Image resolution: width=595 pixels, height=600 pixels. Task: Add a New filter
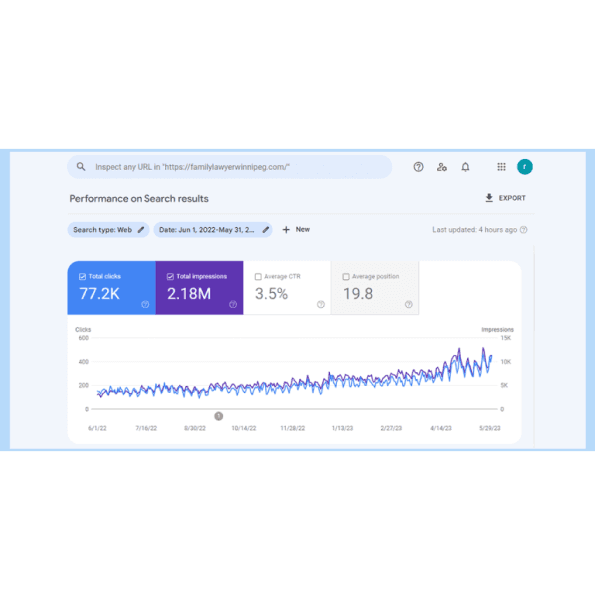click(296, 230)
